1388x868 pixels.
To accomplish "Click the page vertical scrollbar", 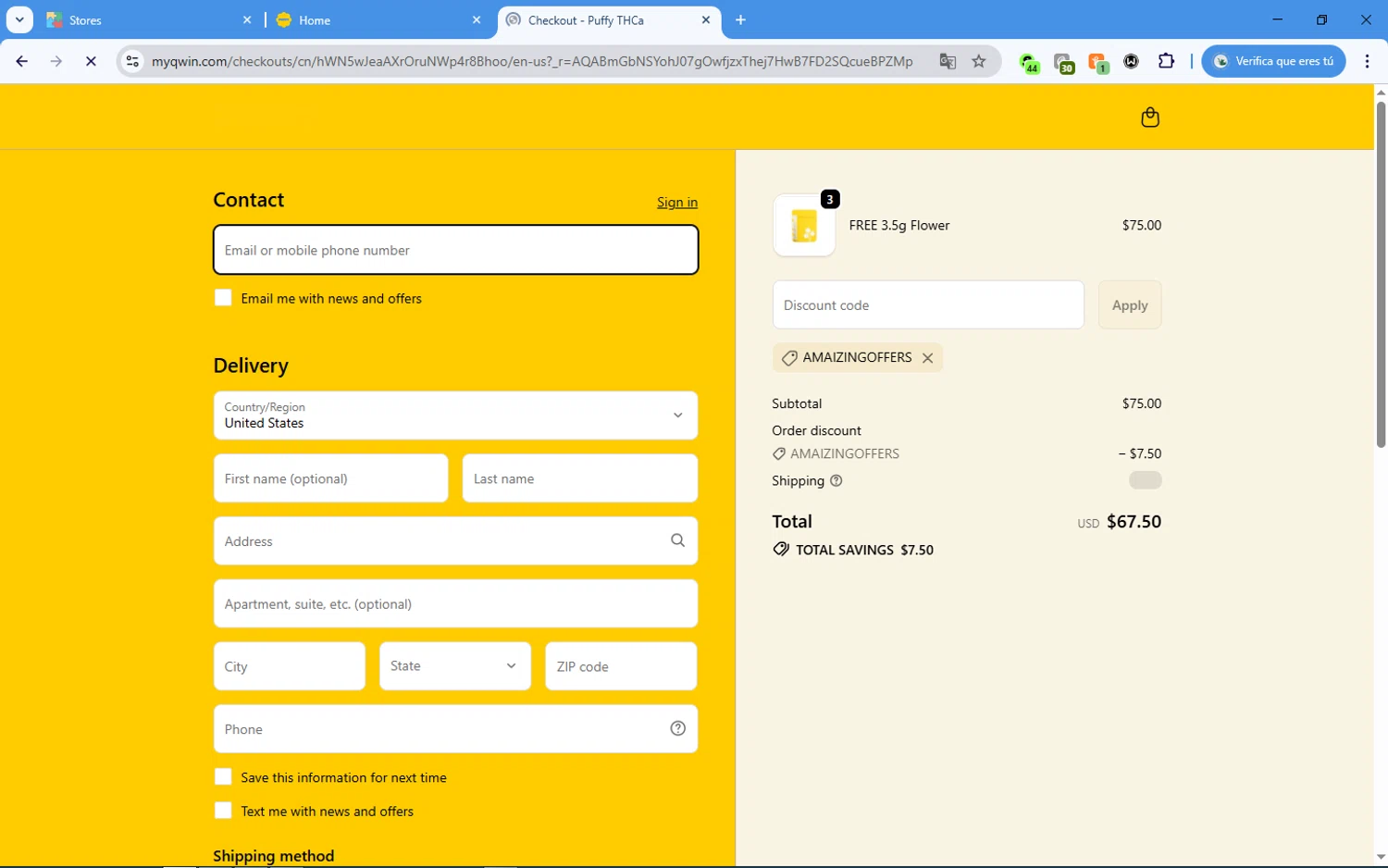I will [1381, 275].
